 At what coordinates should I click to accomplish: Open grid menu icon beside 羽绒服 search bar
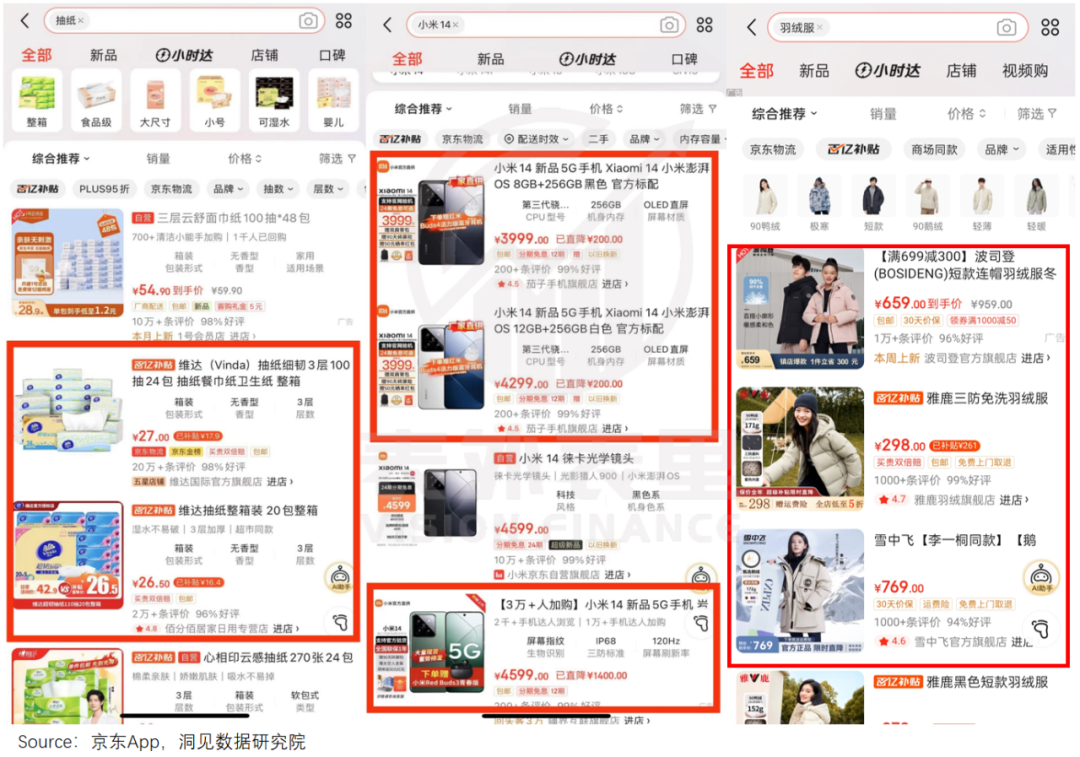pyautogui.click(x=1050, y=28)
